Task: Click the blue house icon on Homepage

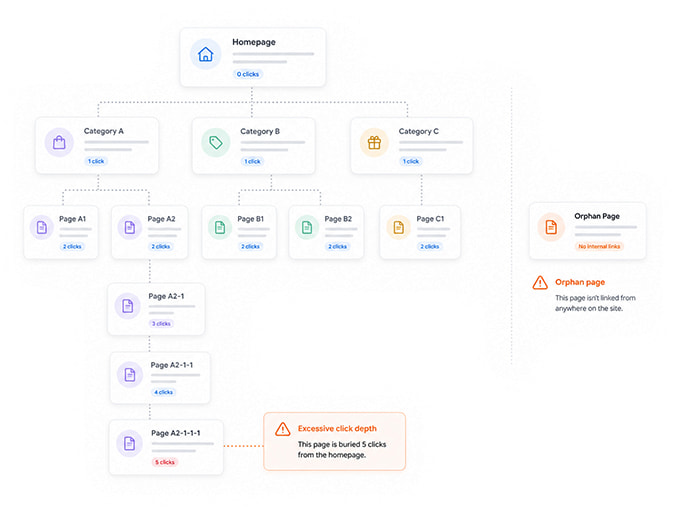Action: [206, 54]
